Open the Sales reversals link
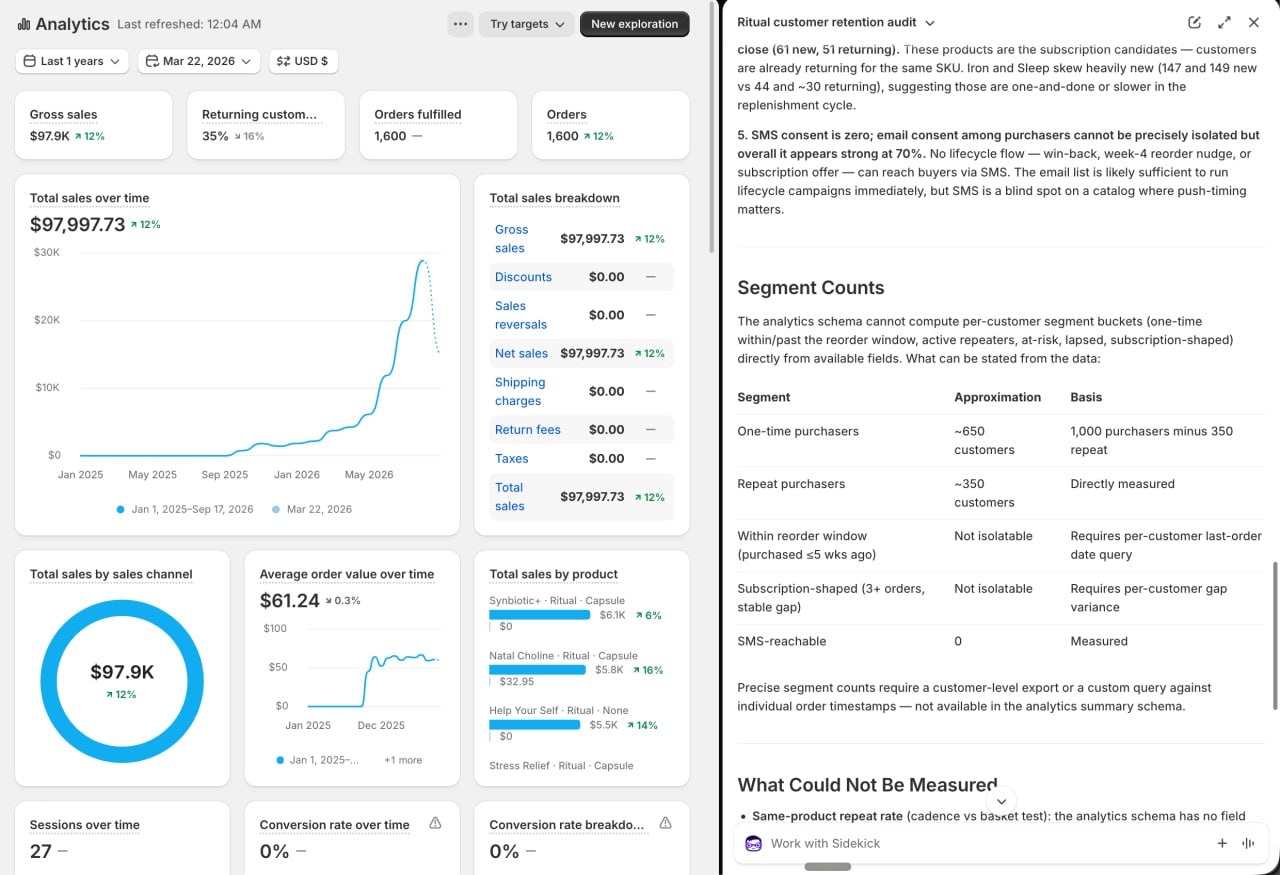 coord(521,315)
